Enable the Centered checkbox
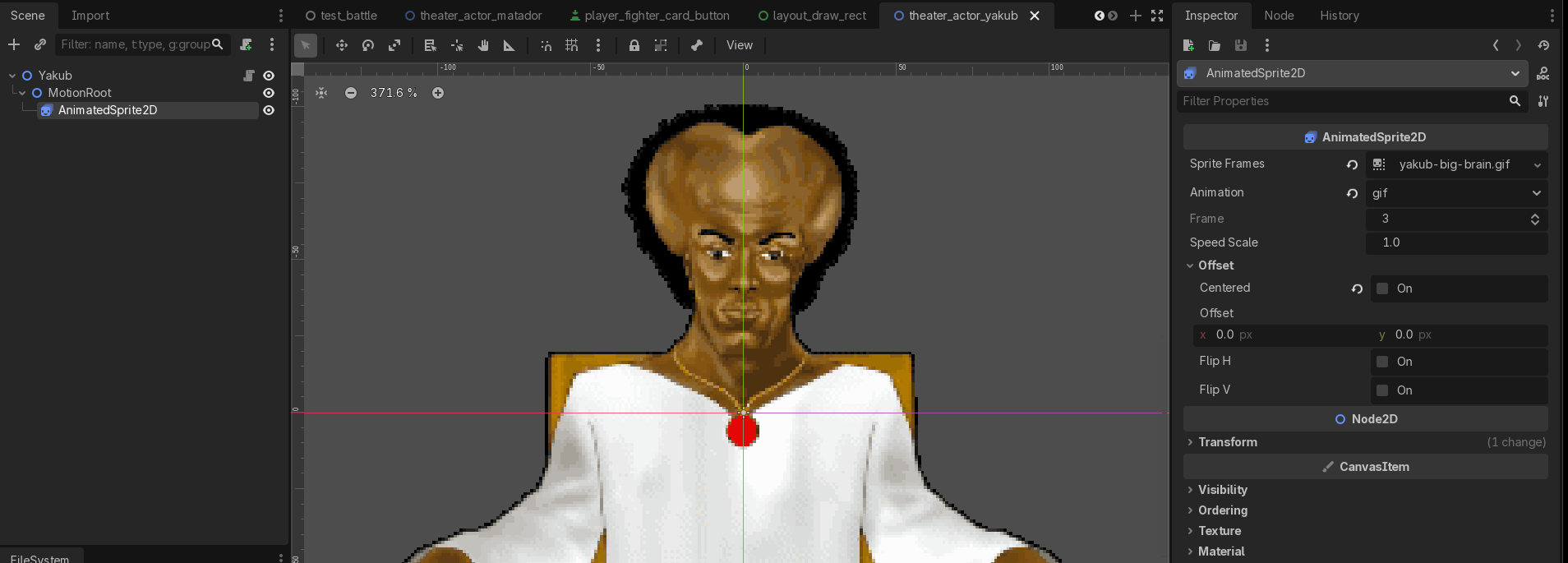The width and height of the screenshot is (1568, 563). 1383,288
